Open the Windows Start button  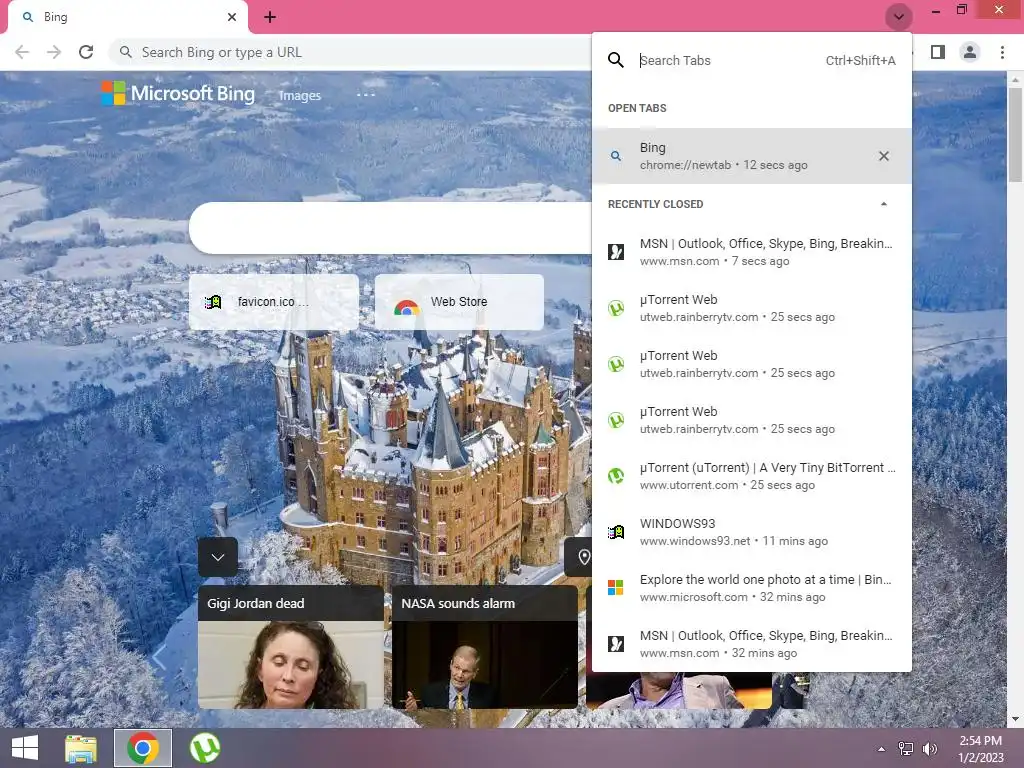click(25, 748)
